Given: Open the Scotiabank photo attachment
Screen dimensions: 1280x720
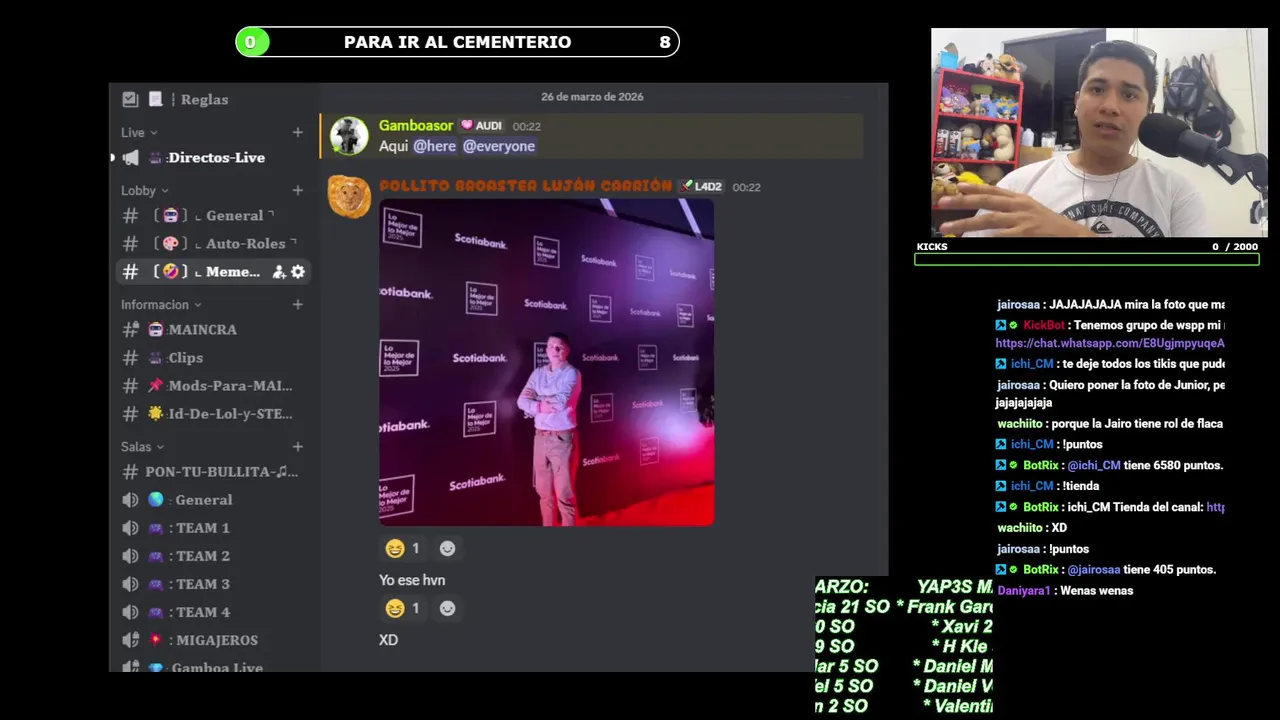Looking at the screenshot, I should (546, 362).
